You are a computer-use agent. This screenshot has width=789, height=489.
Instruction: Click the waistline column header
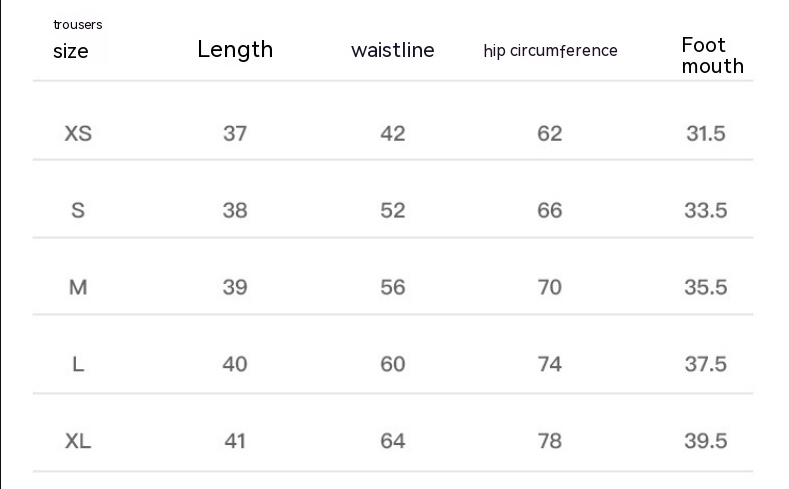coord(393,50)
